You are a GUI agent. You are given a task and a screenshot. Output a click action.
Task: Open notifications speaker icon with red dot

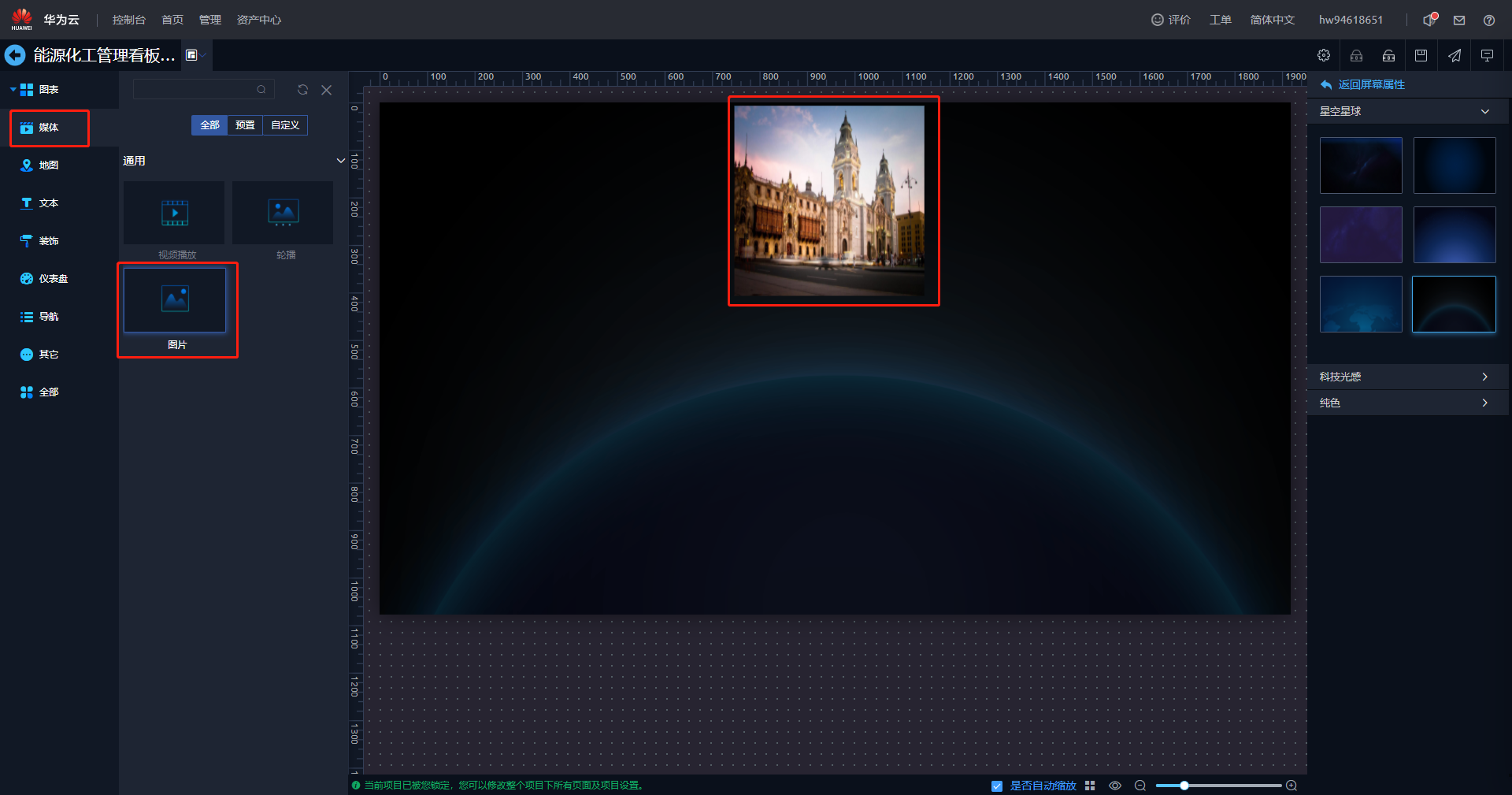1429,20
